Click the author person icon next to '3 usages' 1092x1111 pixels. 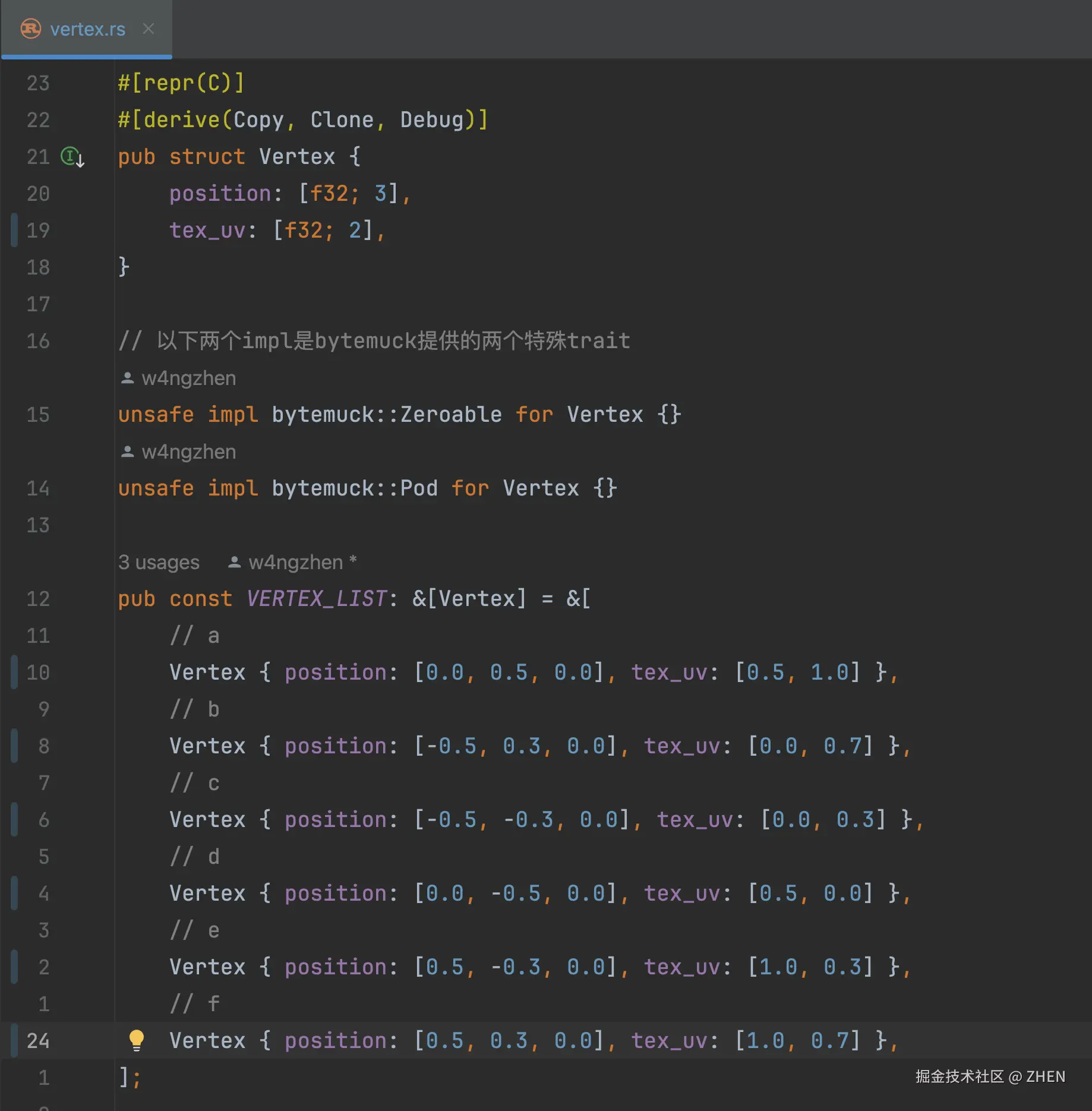(x=234, y=562)
